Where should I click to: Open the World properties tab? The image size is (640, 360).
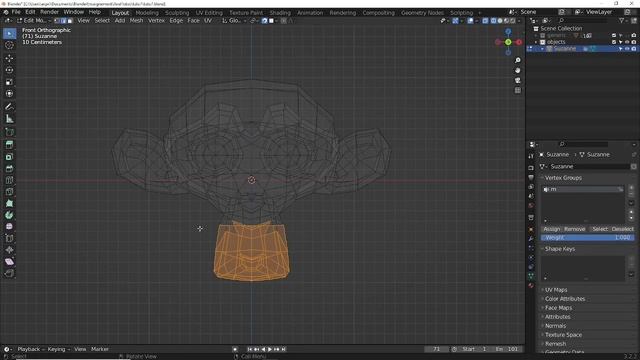531,206
